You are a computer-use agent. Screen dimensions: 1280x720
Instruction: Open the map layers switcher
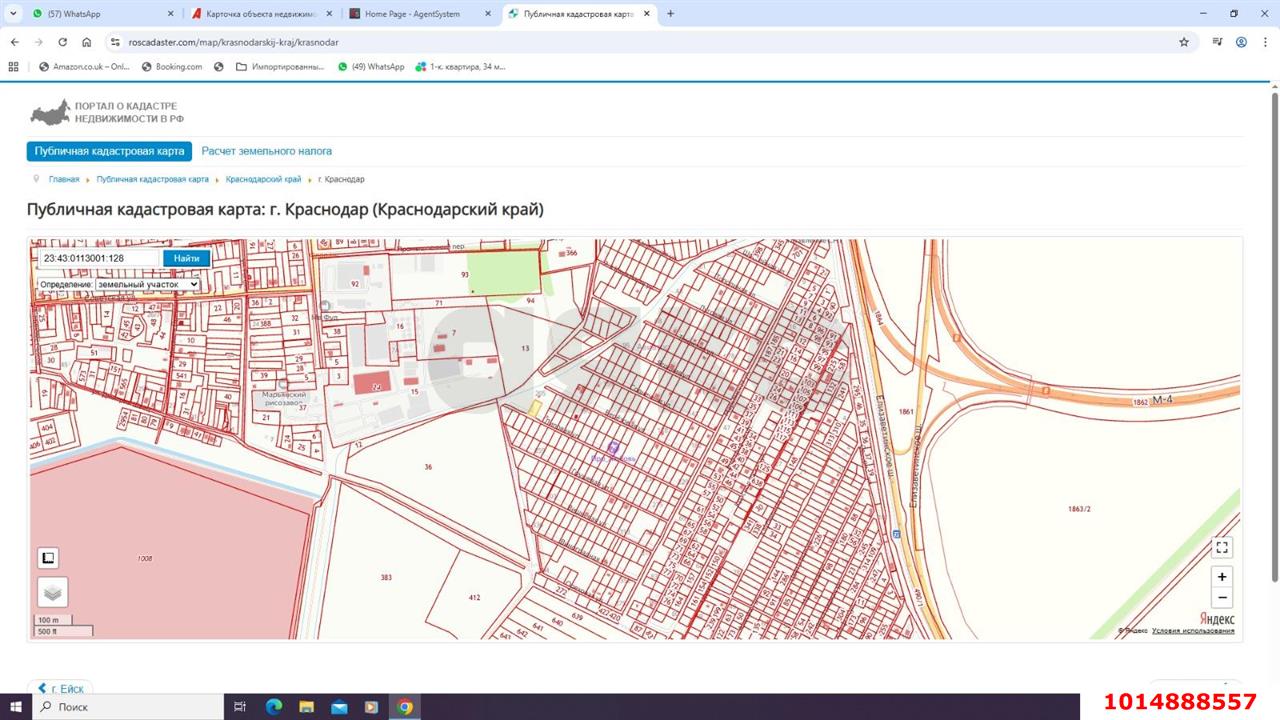(53, 592)
